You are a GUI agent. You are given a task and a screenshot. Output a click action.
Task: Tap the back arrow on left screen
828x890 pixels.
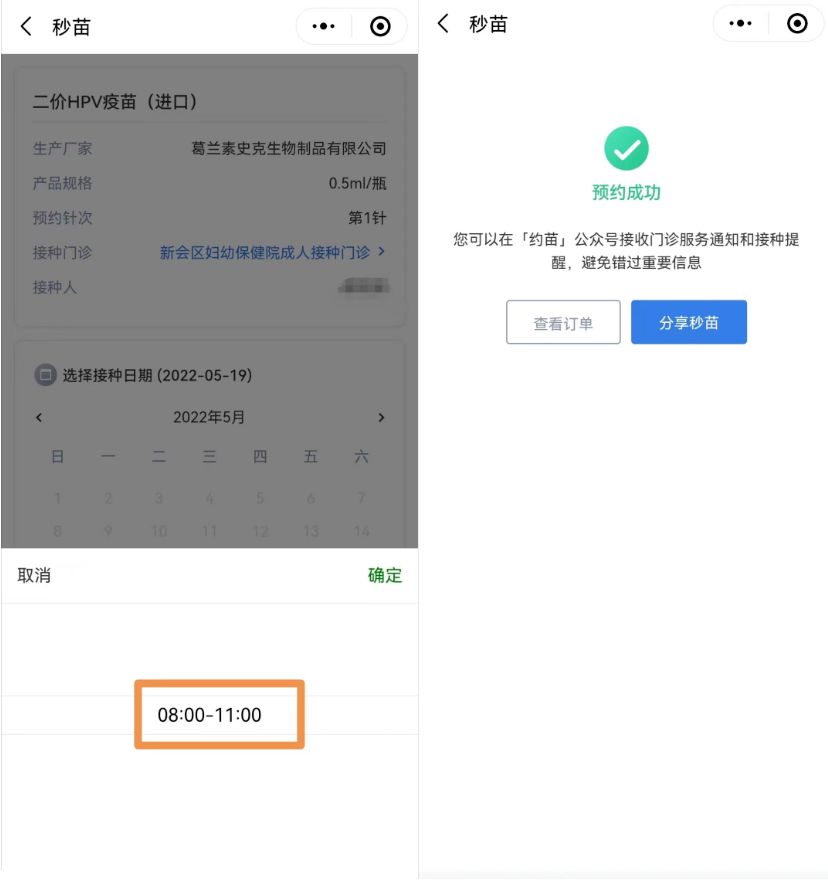[26, 26]
